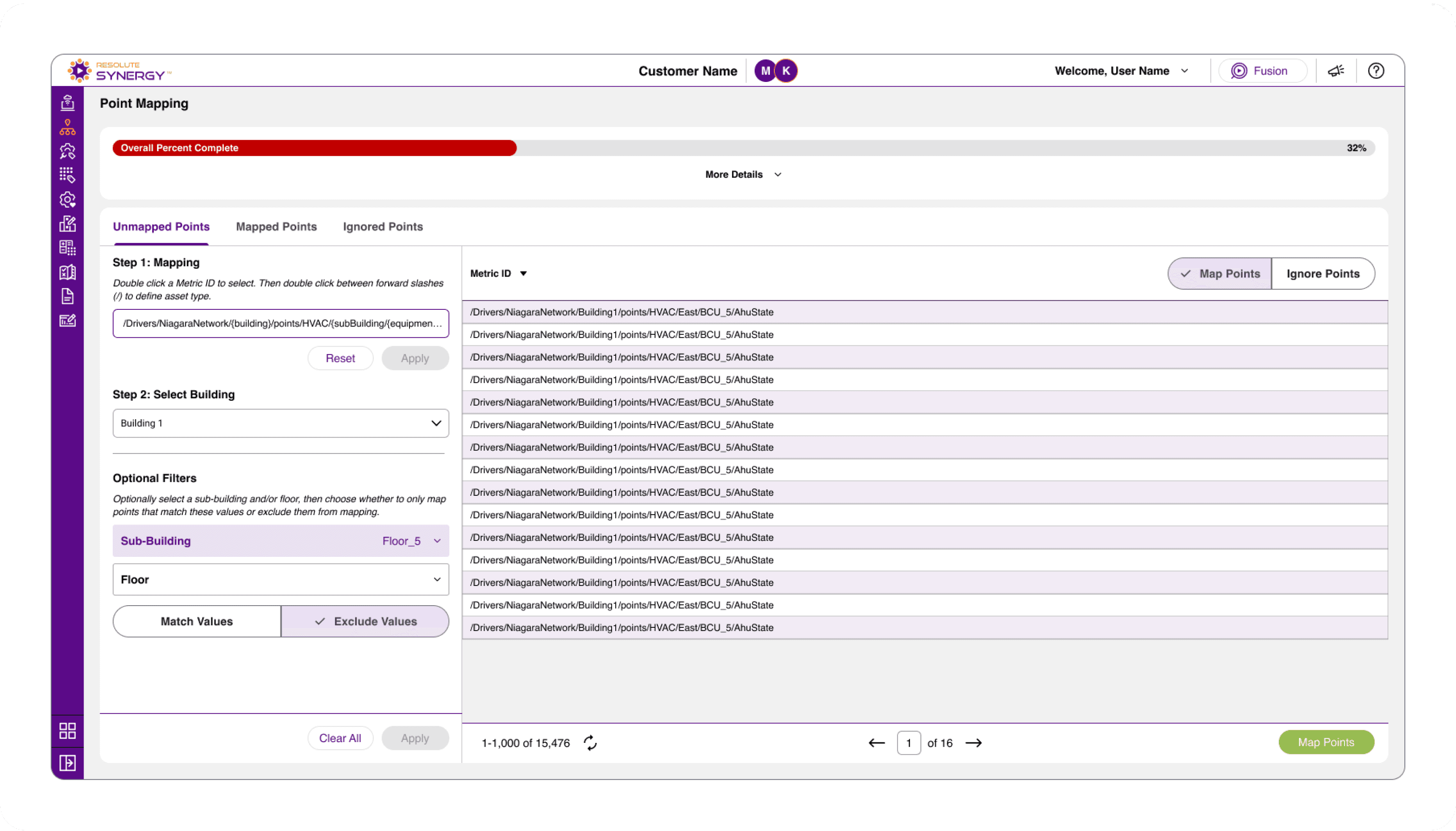Open the help question mark icon

[x=1376, y=71]
